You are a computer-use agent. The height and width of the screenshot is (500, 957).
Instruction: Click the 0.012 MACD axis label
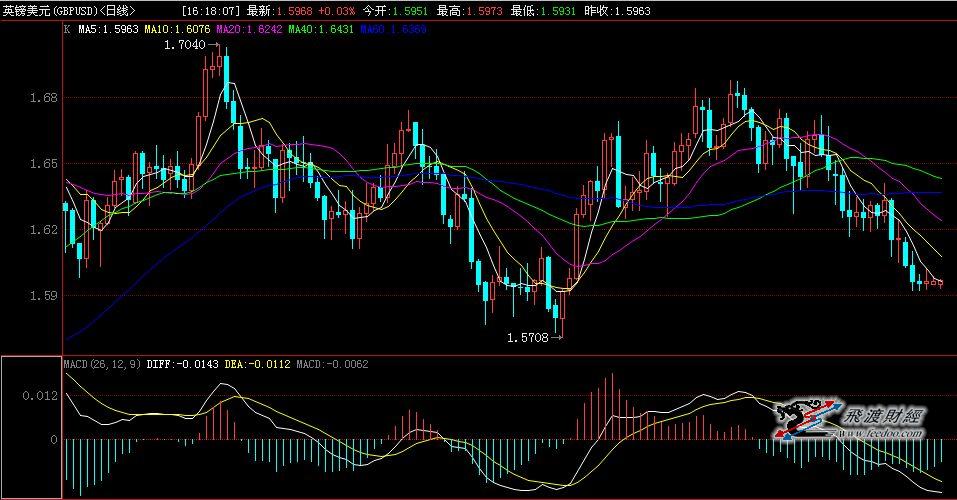pos(40,396)
